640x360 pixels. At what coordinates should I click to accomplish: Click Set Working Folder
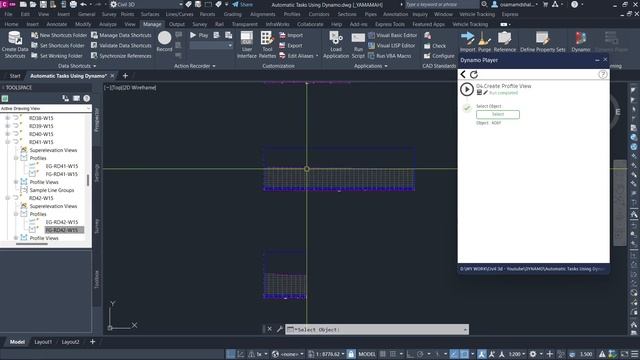point(57,56)
